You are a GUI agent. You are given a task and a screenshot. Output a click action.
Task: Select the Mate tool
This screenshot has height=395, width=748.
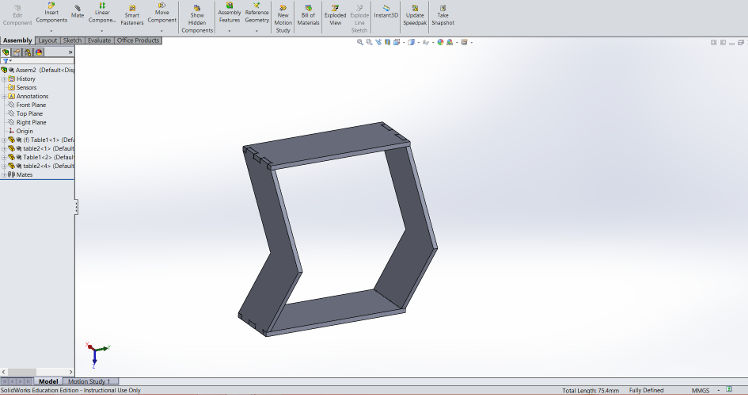[x=77, y=12]
